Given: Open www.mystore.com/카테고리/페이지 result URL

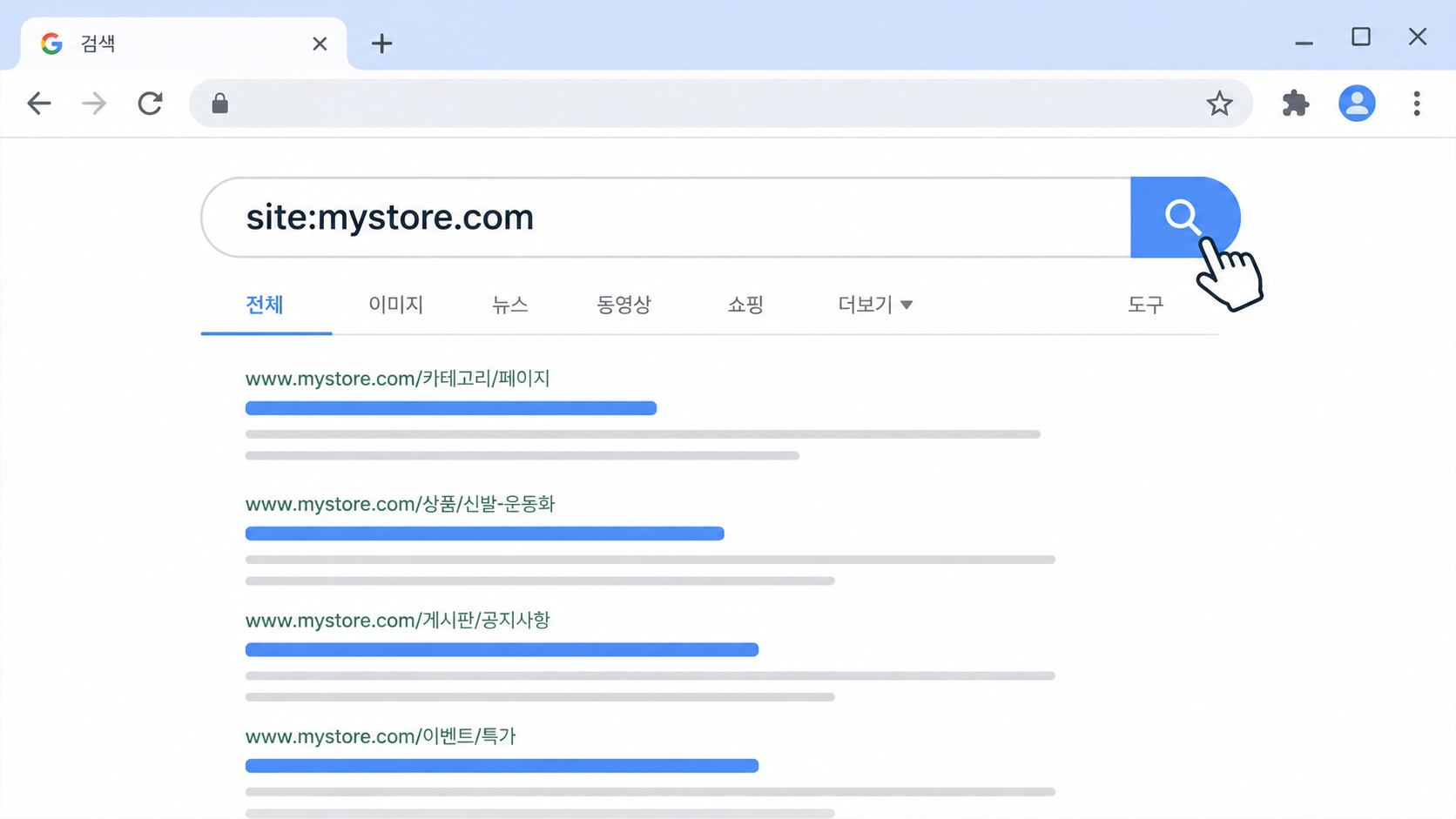Looking at the screenshot, I should pos(397,379).
